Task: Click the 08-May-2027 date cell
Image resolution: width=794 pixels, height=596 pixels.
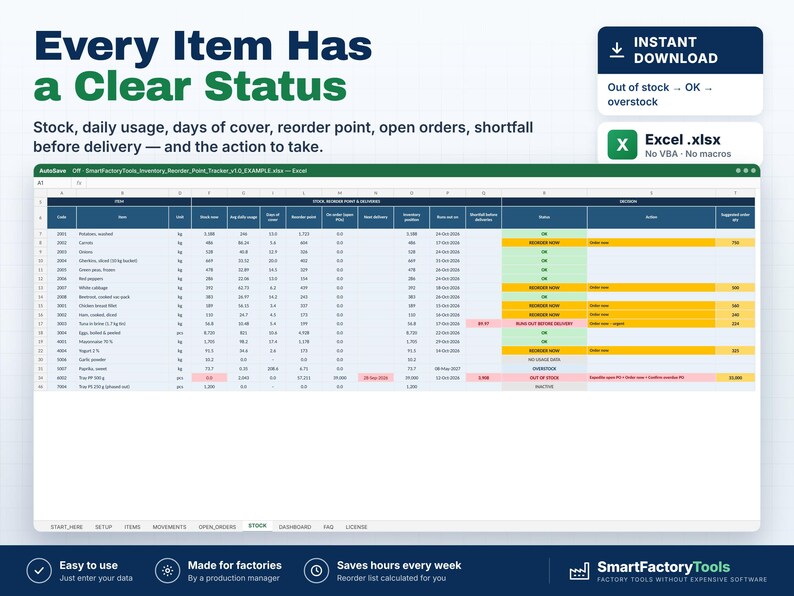Action: point(448,369)
